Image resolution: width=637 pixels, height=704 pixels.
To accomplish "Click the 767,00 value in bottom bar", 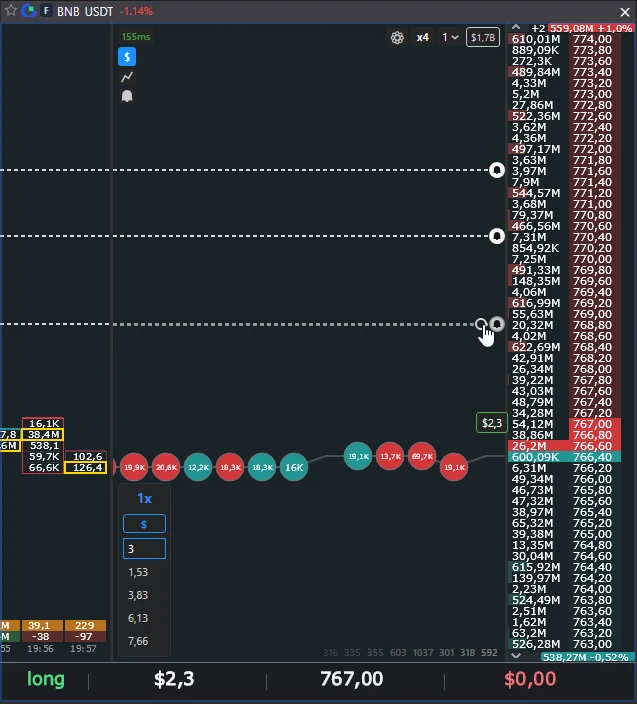I will click(x=351, y=679).
